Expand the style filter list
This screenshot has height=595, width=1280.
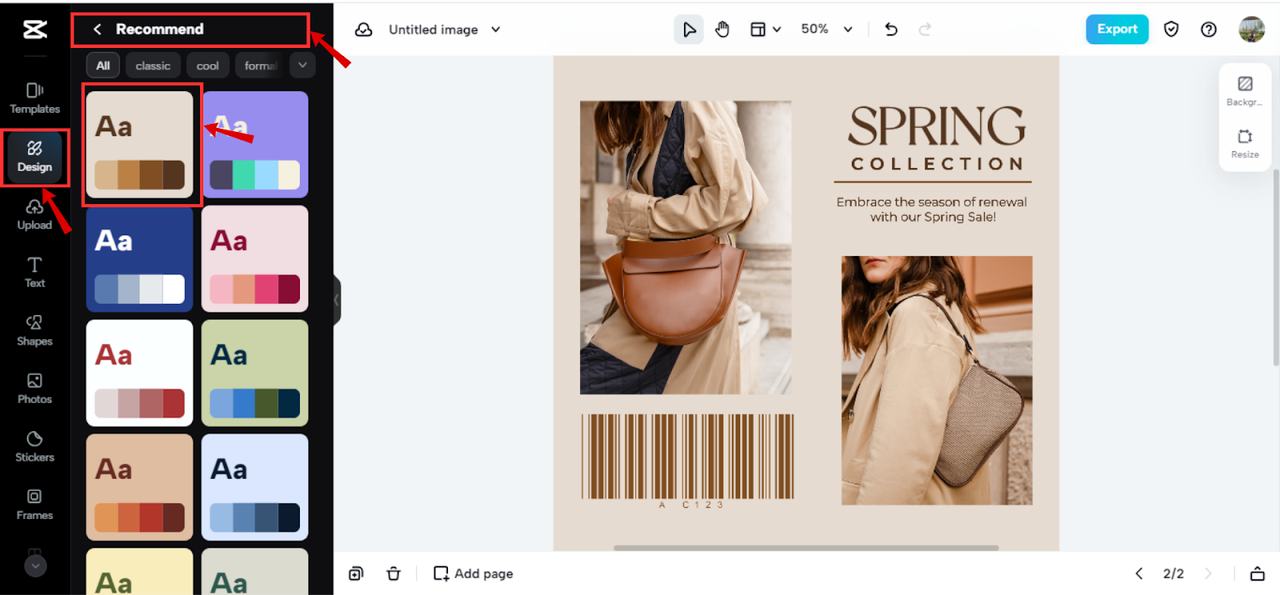coord(303,65)
